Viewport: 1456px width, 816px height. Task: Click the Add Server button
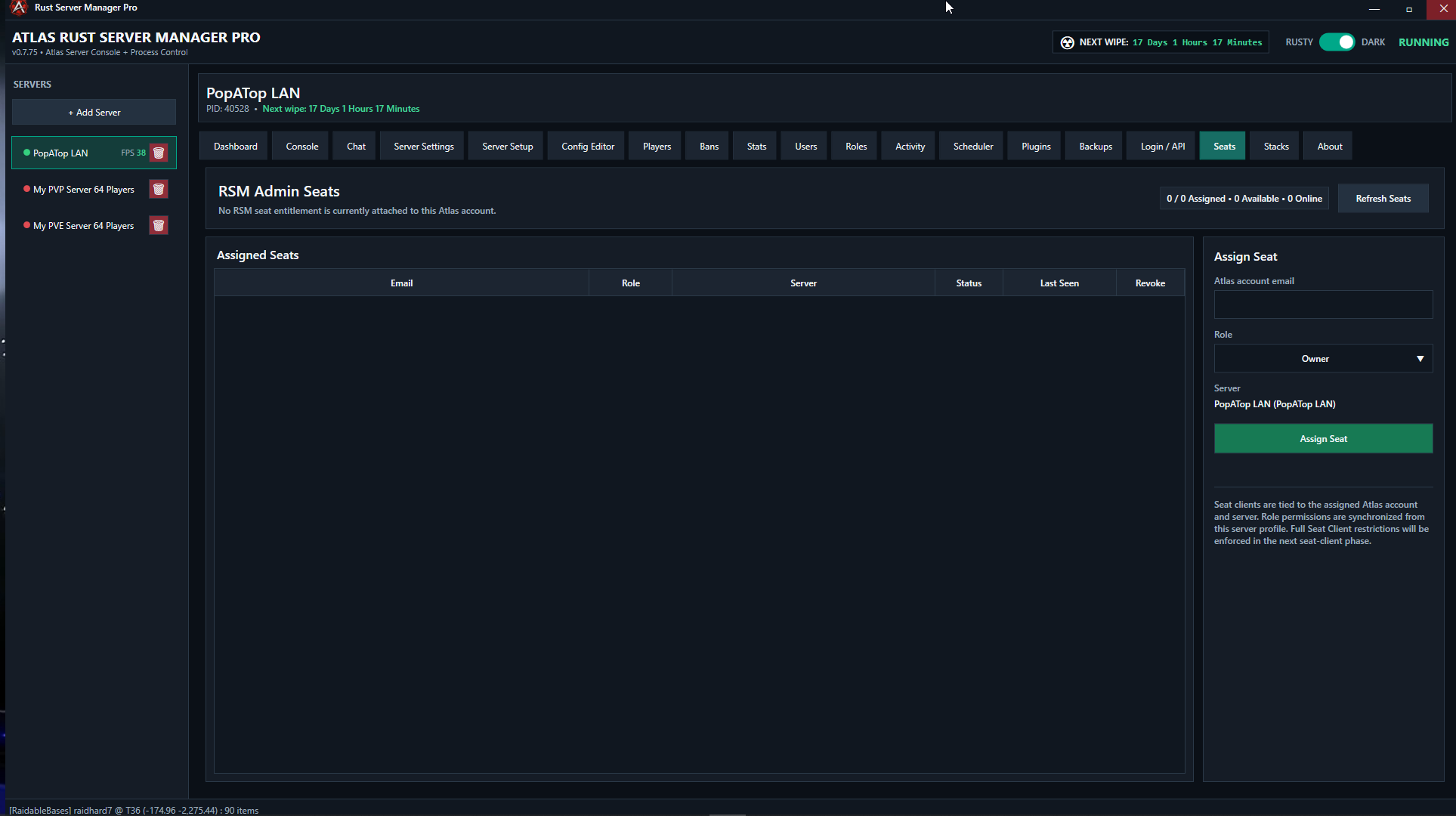coord(94,113)
